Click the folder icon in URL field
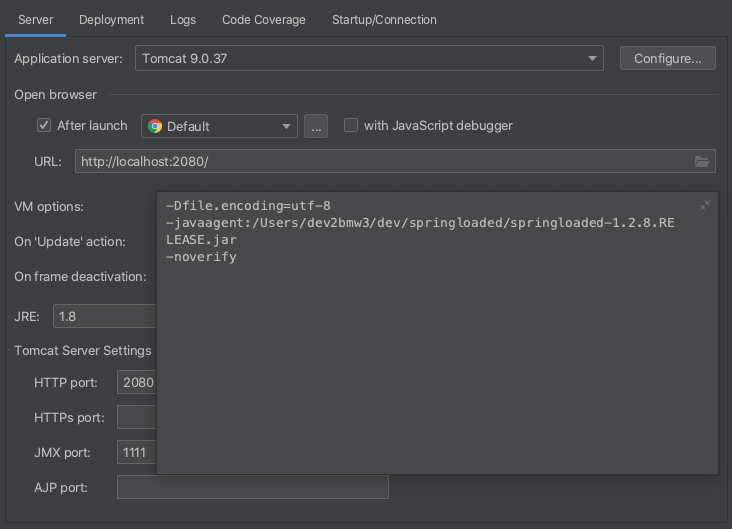This screenshot has height=529, width=732. (x=702, y=162)
